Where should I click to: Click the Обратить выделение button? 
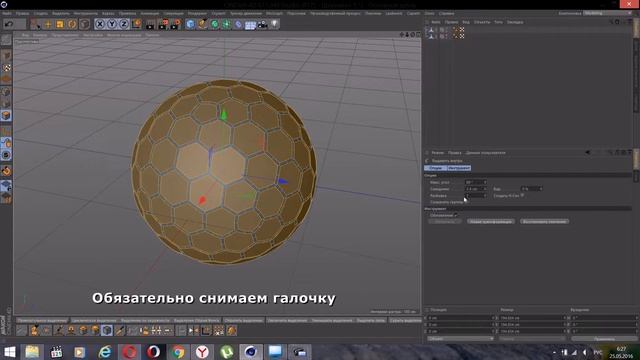[x=244, y=320]
